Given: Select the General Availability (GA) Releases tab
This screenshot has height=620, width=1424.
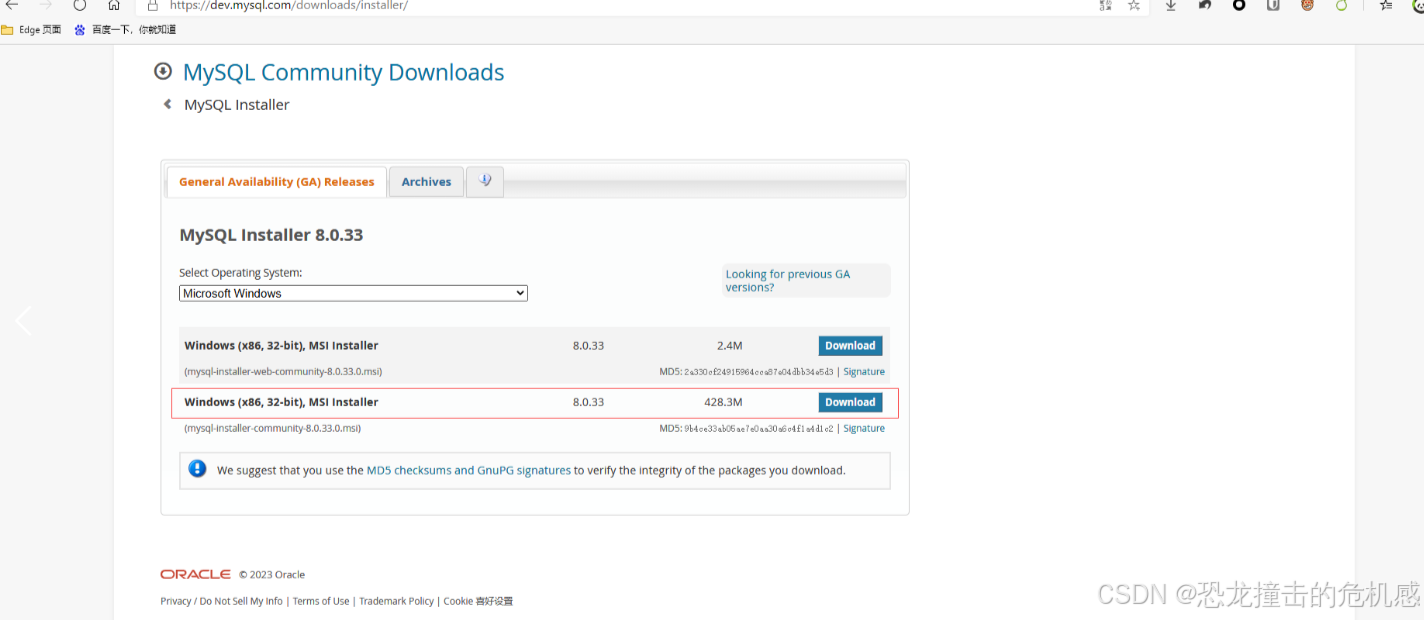Looking at the screenshot, I should 276,182.
